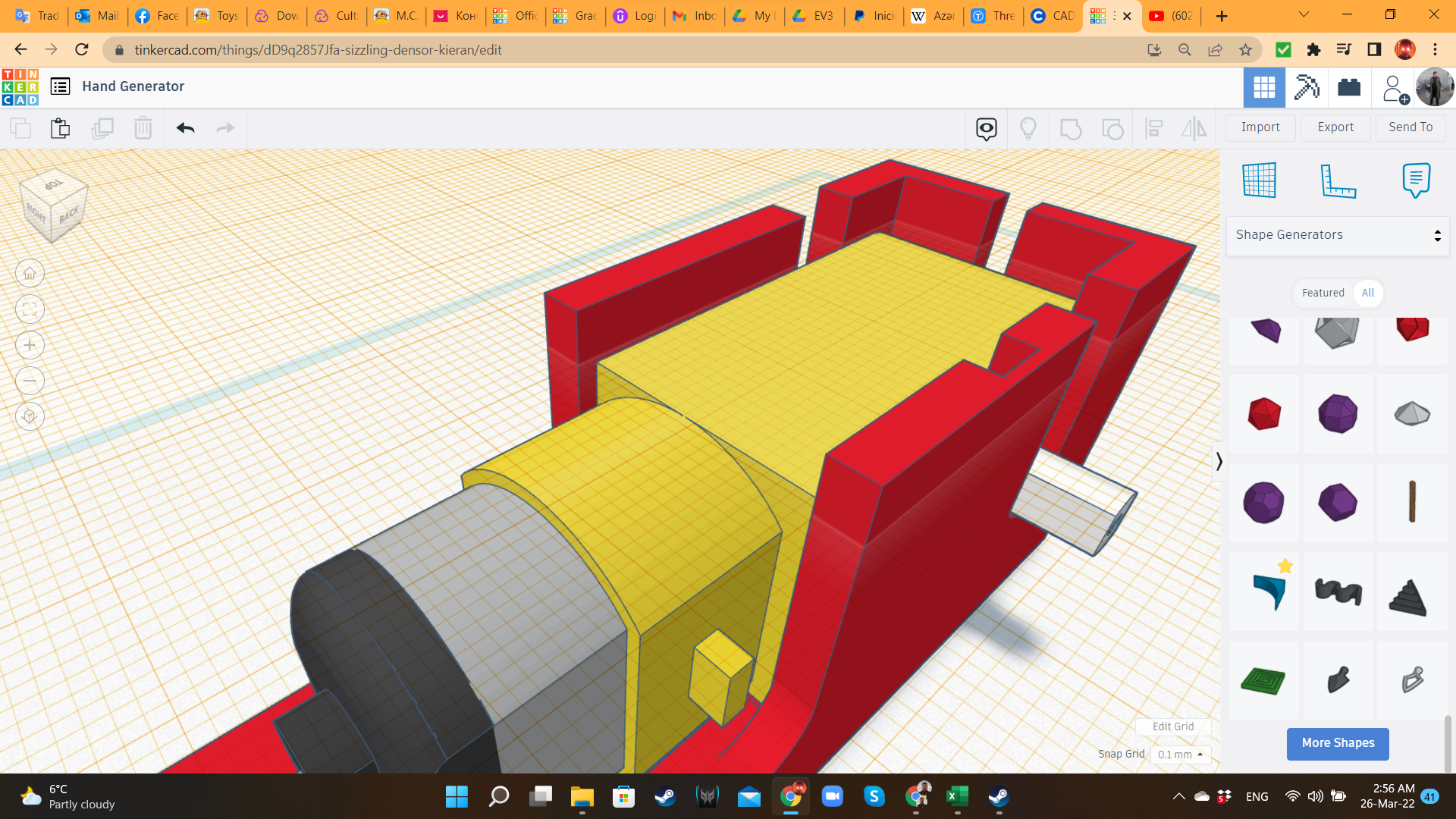Open the Shape Generators dropdown
The width and height of the screenshot is (1456, 819).
[1338, 234]
